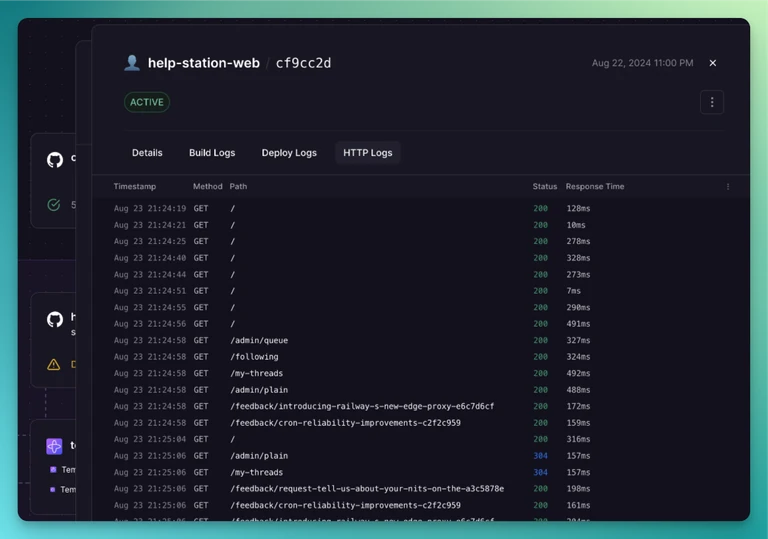Screen dimensions: 768x539
Task: Select the log row at 21:25:04
Action: [x=421, y=439]
